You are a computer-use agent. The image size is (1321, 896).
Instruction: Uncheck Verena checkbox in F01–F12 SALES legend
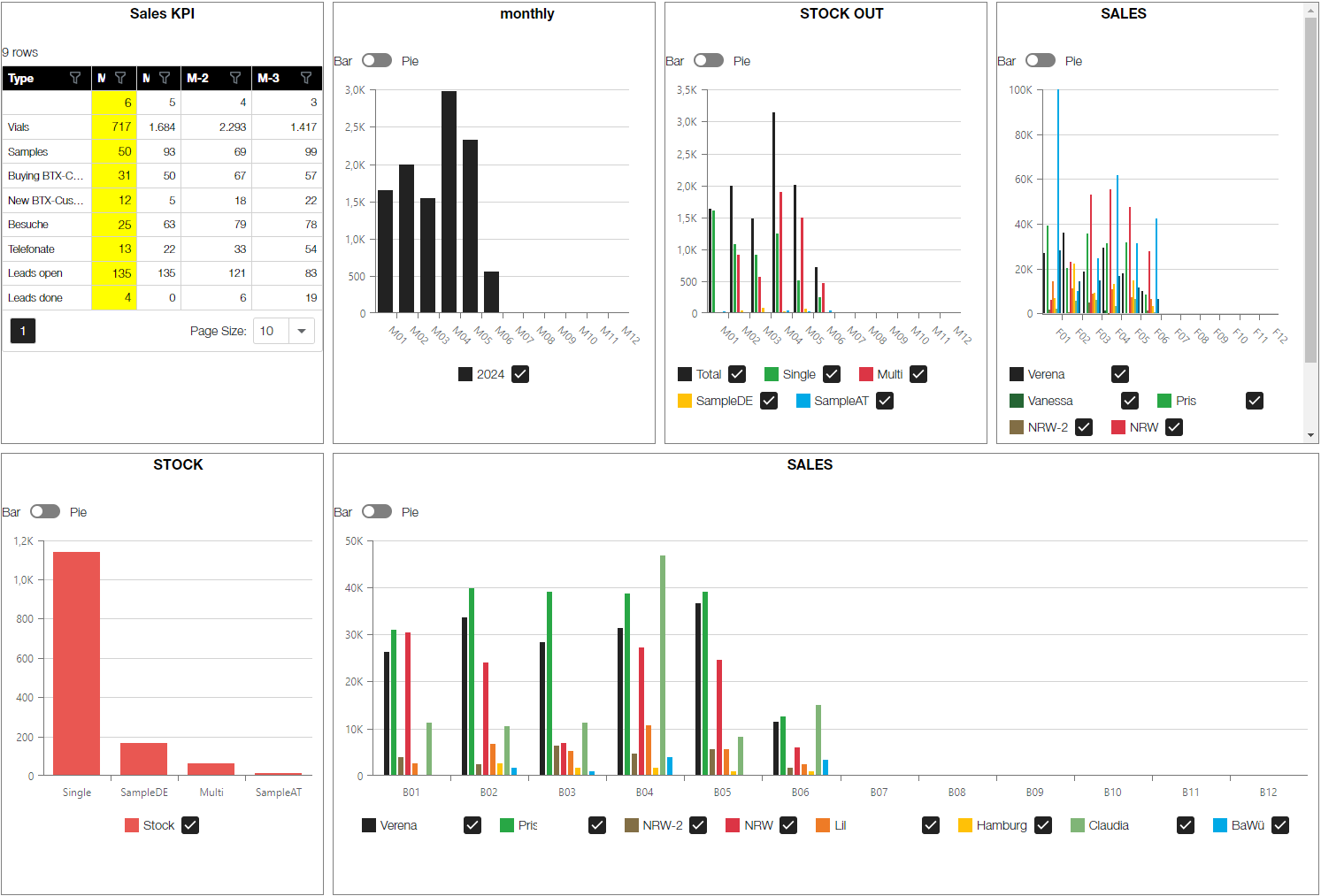pos(1120,374)
